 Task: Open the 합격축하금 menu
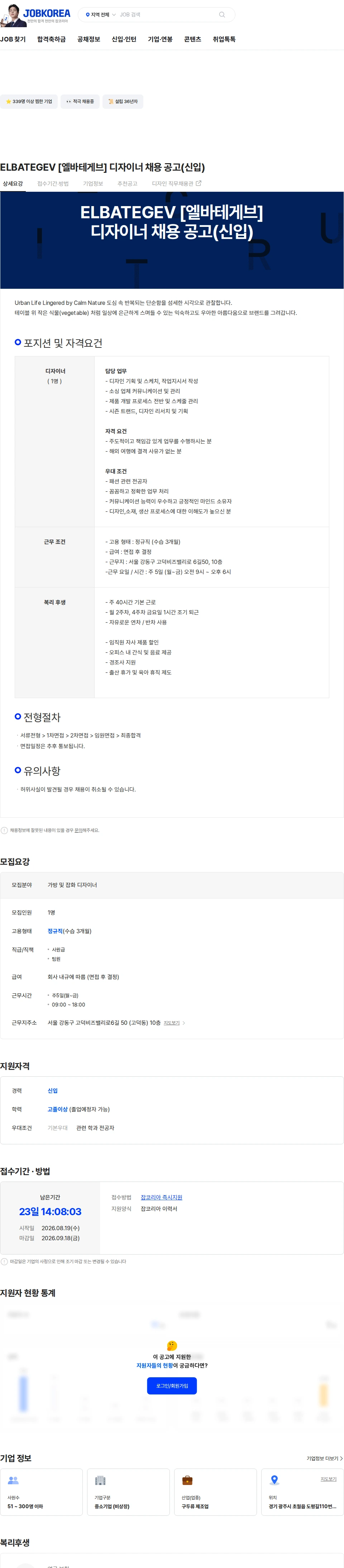click(x=51, y=39)
